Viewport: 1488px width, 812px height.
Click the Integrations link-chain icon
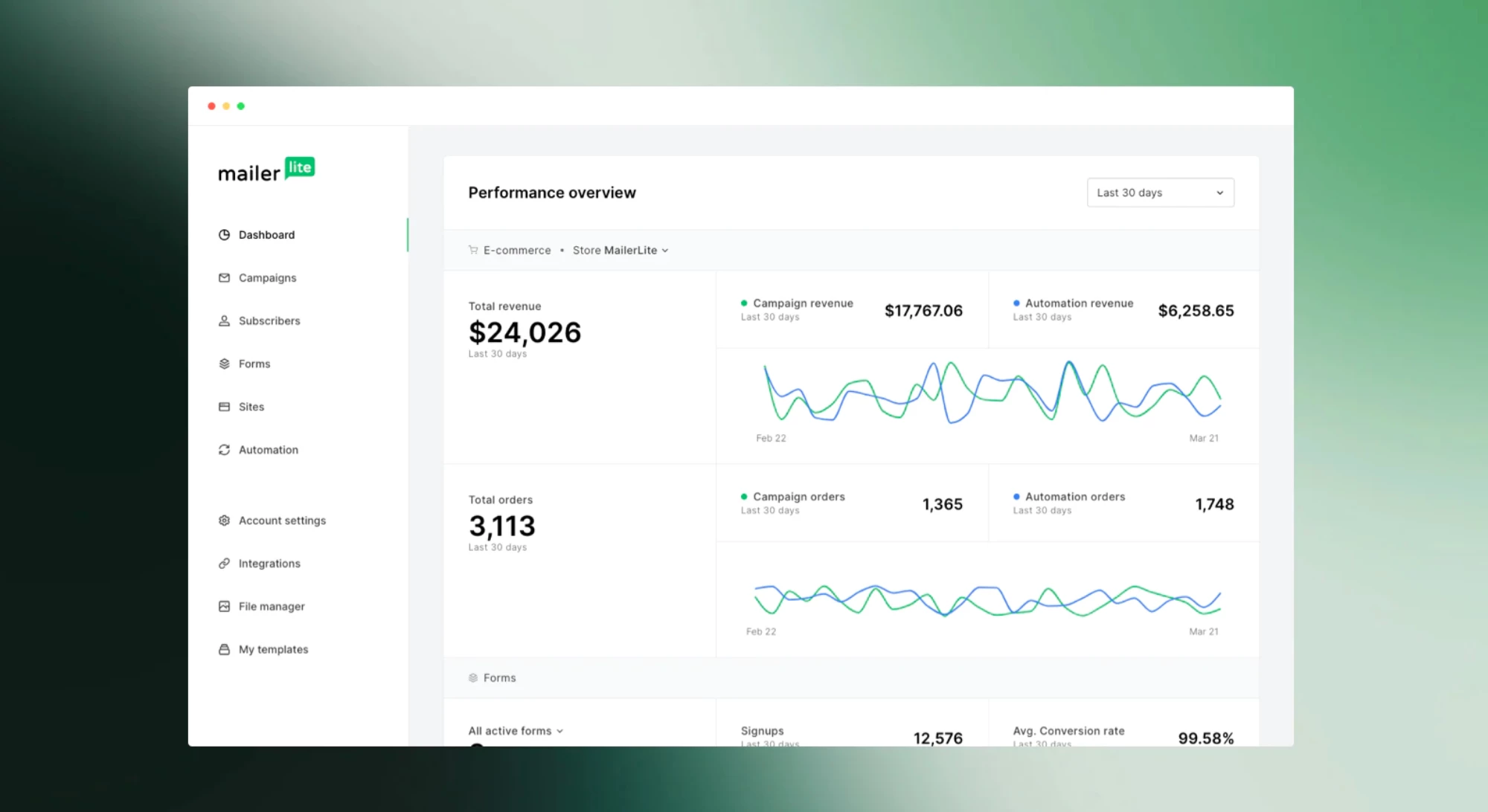(224, 564)
